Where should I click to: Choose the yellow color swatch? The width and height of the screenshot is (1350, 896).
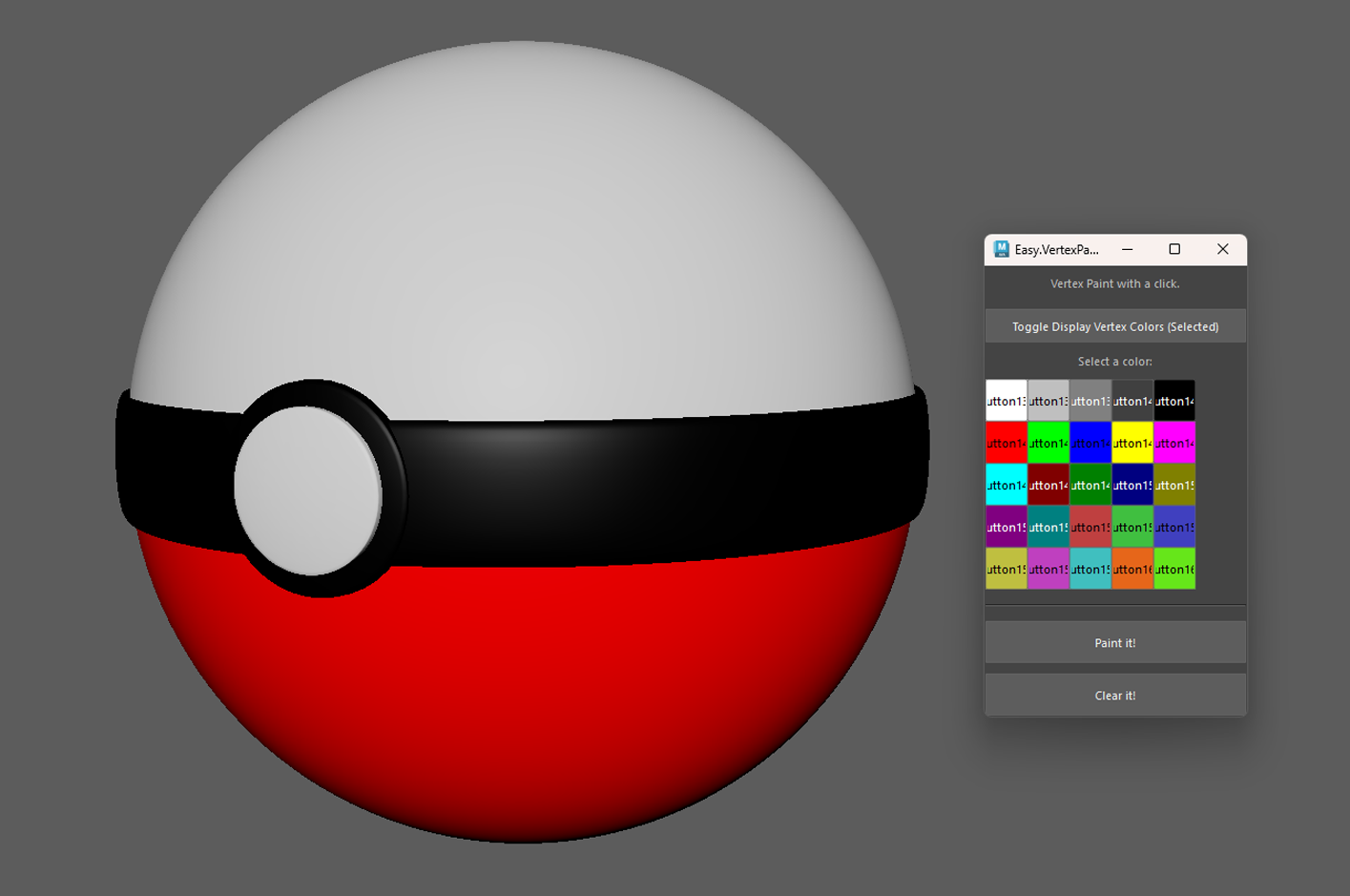coord(1132,443)
